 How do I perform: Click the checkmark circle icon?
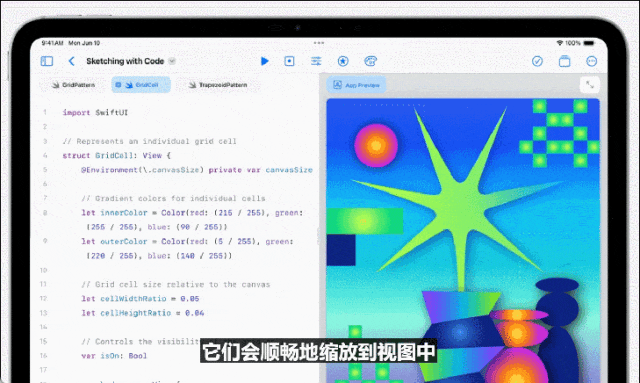coord(537,61)
